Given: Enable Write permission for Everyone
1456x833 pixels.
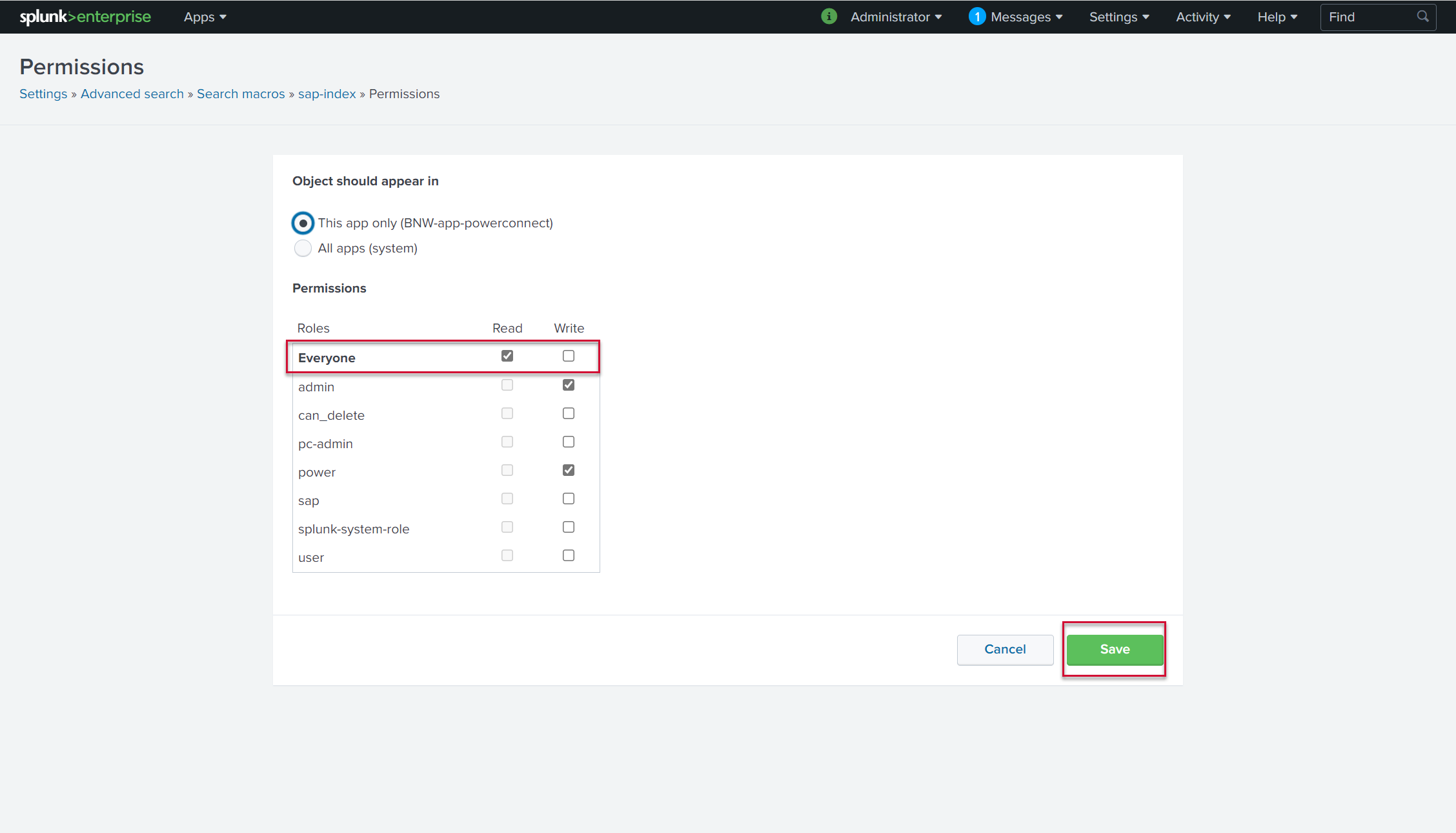Looking at the screenshot, I should tap(569, 356).
